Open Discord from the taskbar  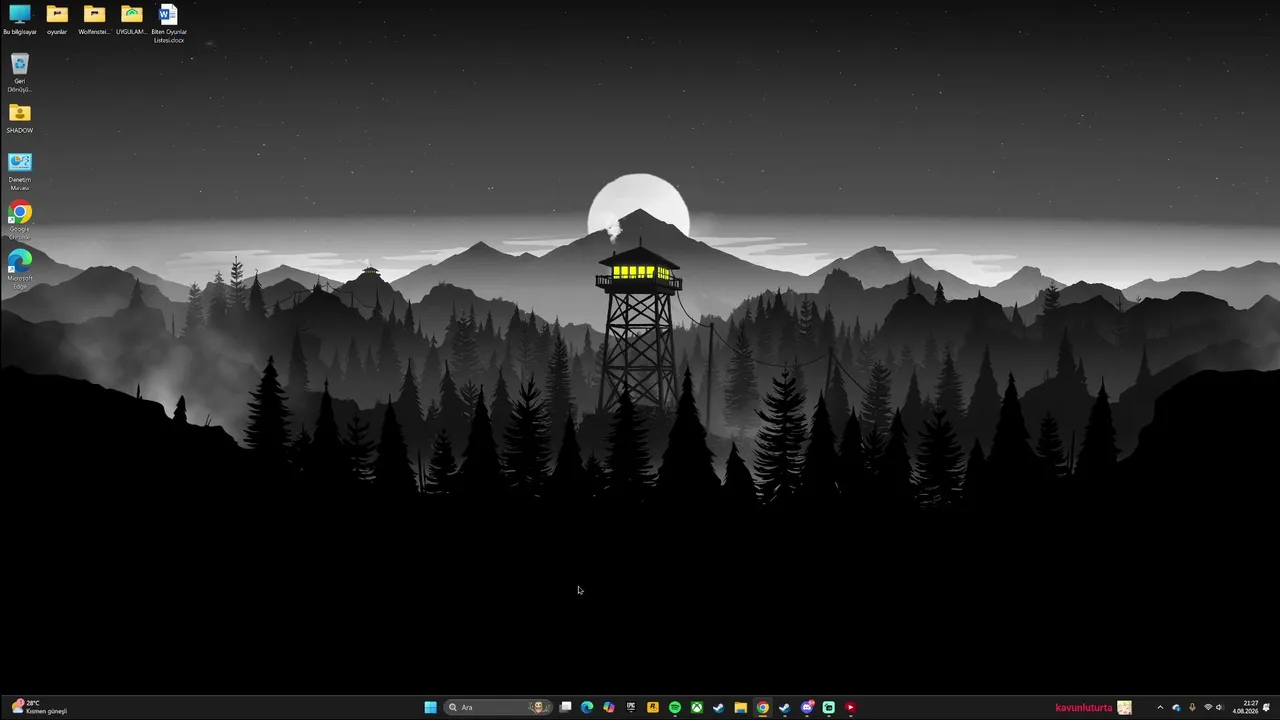(x=807, y=708)
